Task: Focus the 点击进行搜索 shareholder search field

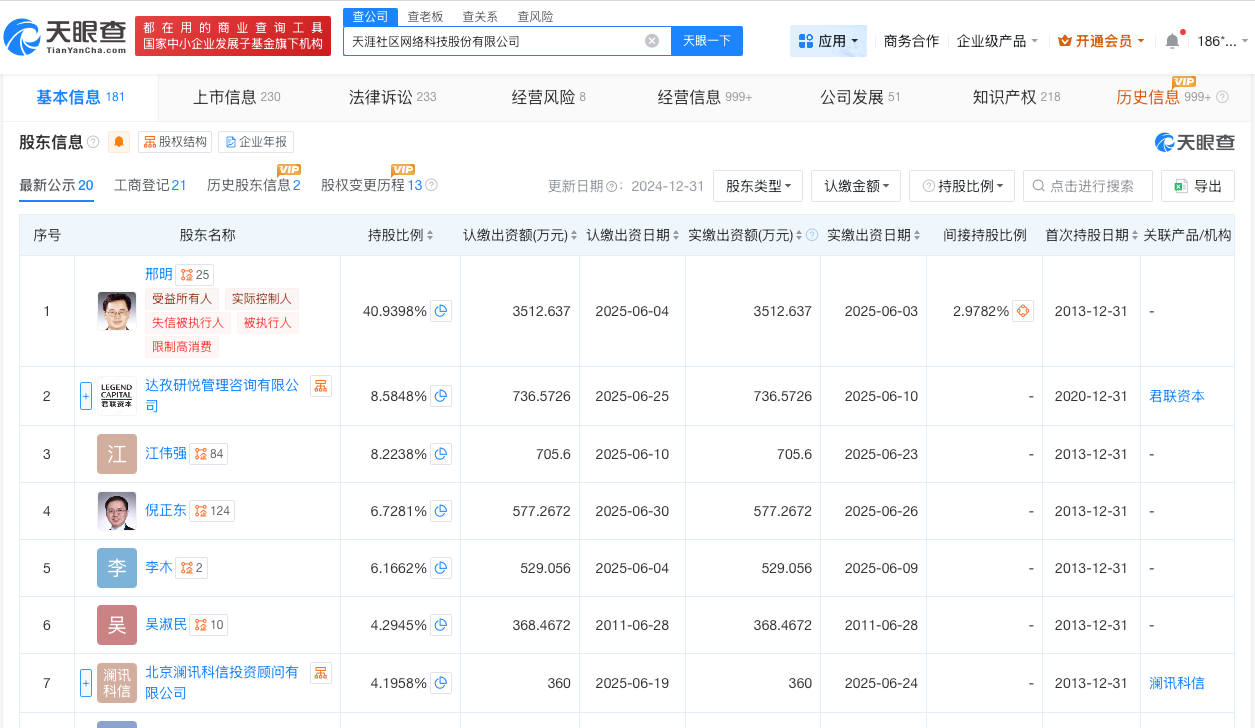Action: click(1088, 186)
